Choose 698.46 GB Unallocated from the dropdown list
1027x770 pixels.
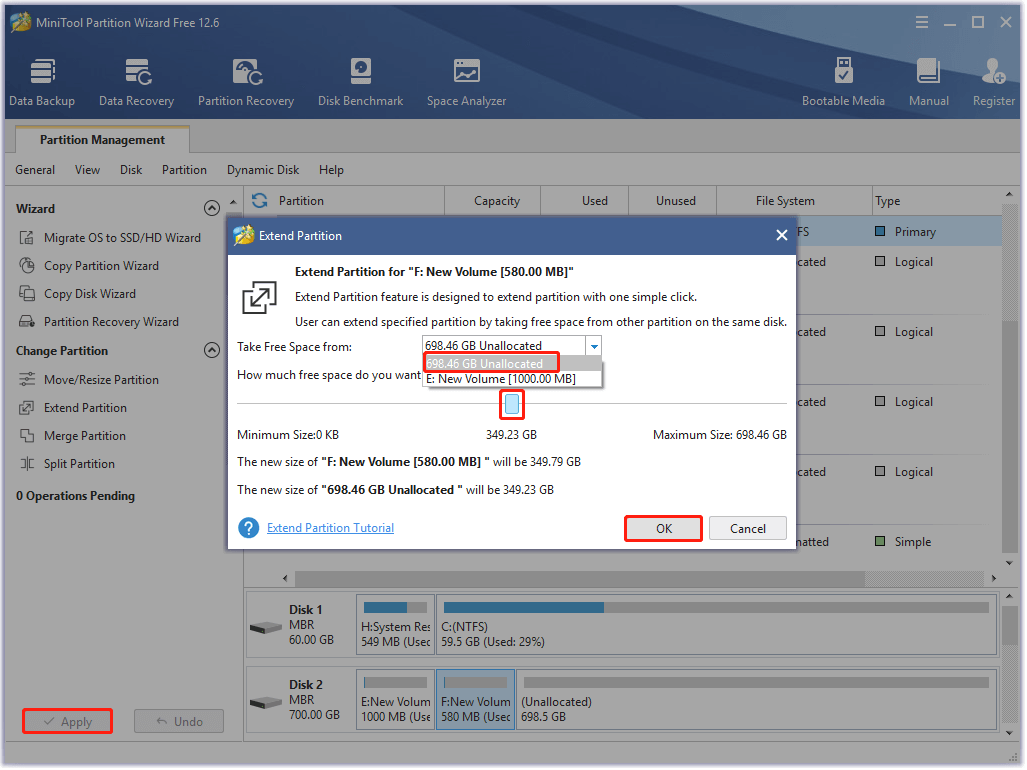pyautogui.click(x=512, y=363)
